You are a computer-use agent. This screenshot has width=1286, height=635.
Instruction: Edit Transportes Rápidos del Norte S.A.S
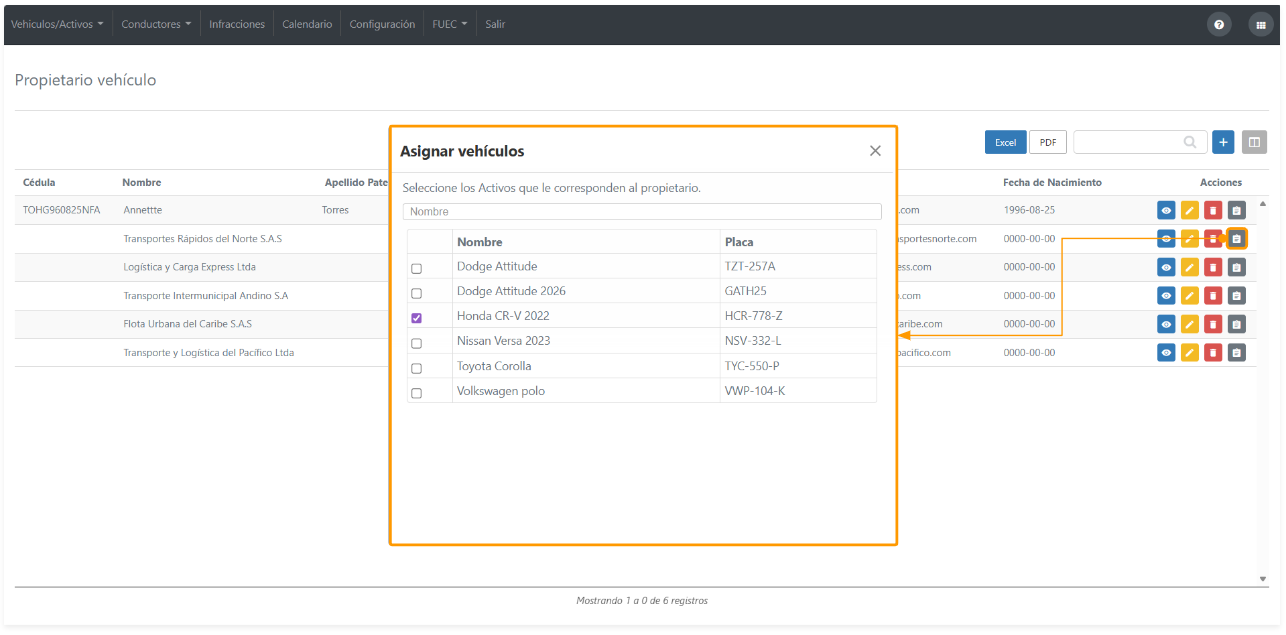point(1189,239)
